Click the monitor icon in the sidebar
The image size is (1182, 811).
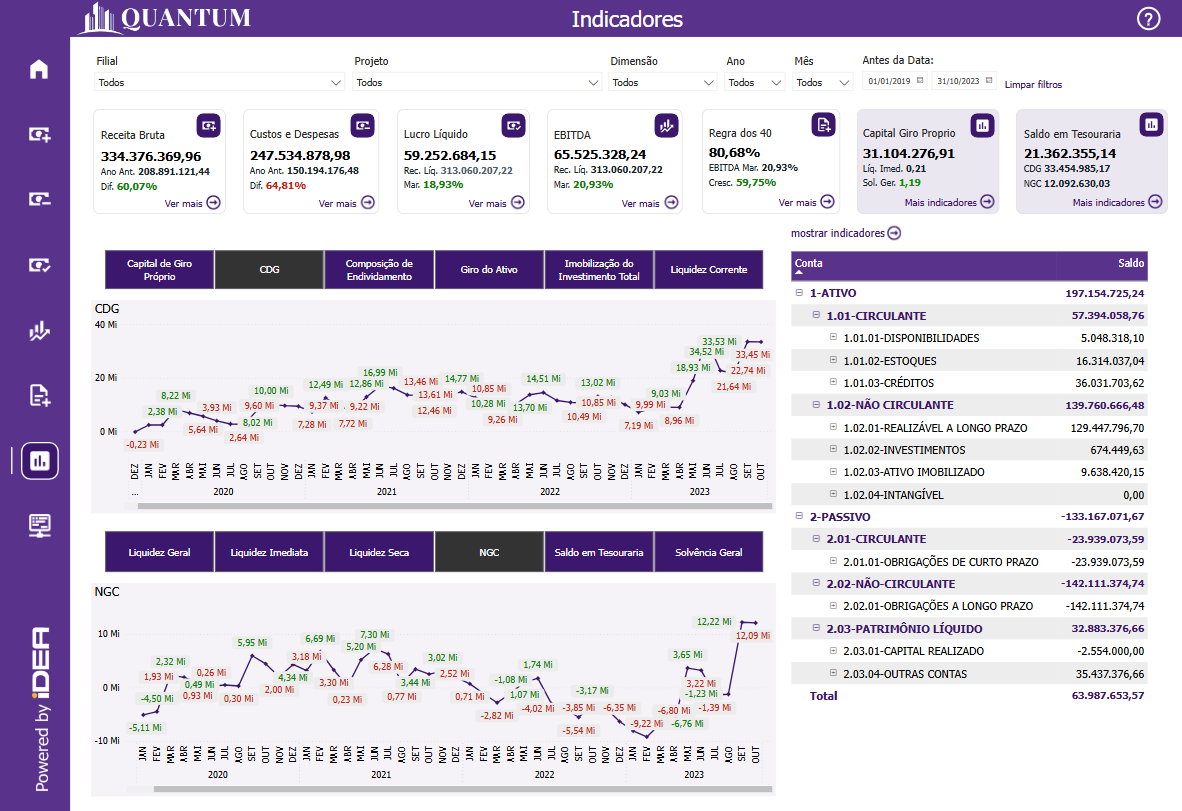pyautogui.click(x=39, y=525)
